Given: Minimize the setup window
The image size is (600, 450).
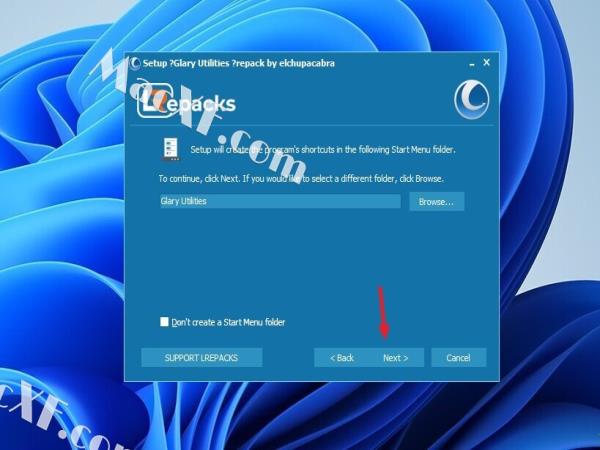Looking at the screenshot, I should pos(472,64).
